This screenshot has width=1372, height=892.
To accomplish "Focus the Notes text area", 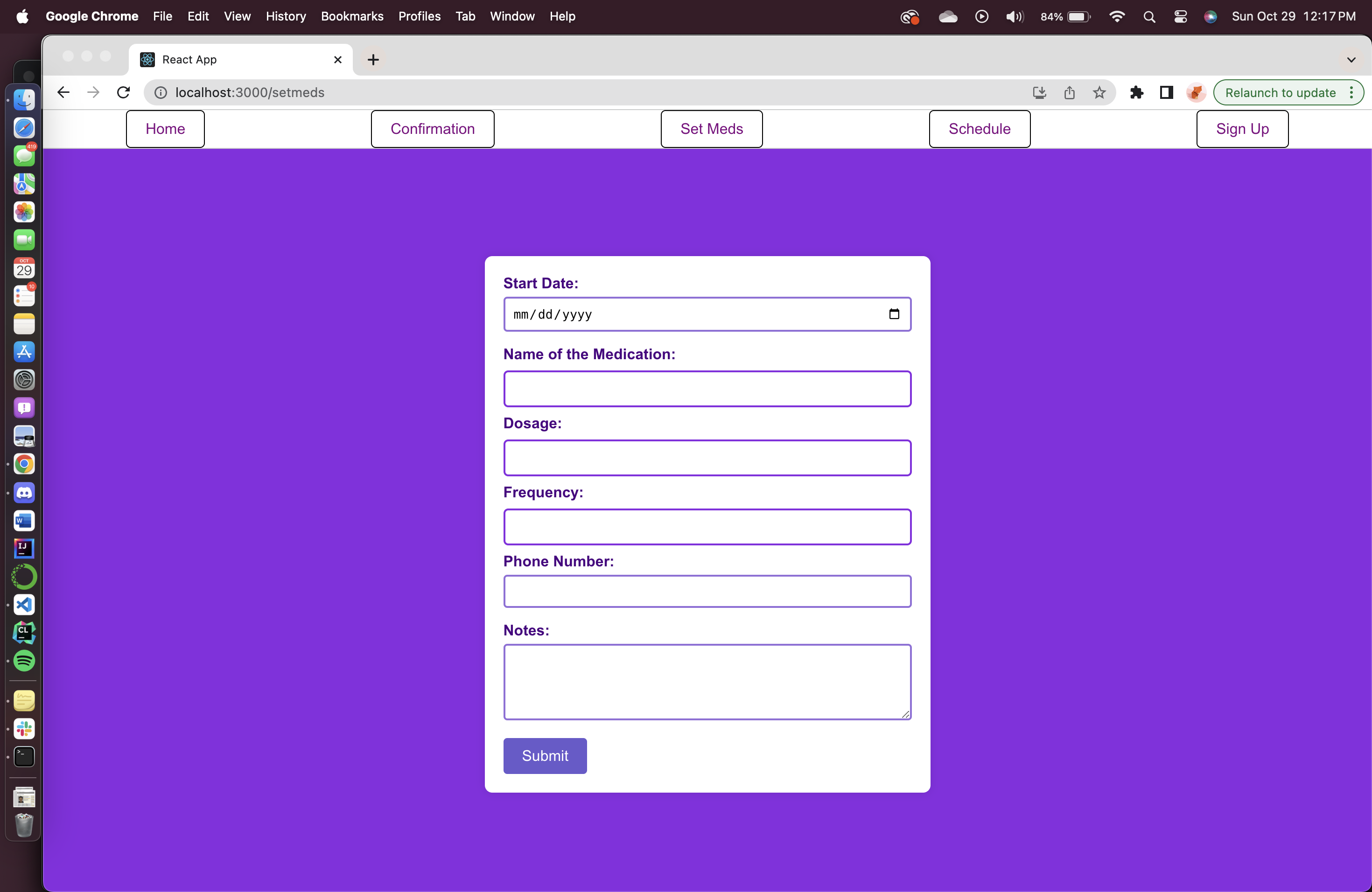I will coord(707,681).
